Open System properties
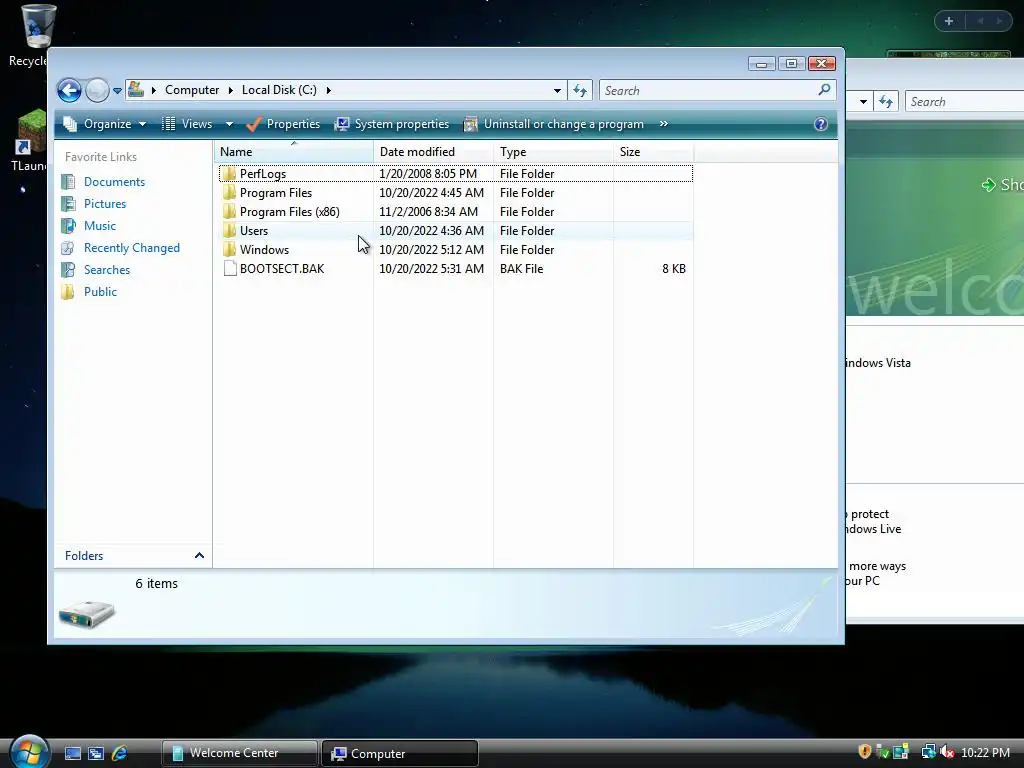Image resolution: width=1024 pixels, height=768 pixels. click(392, 124)
